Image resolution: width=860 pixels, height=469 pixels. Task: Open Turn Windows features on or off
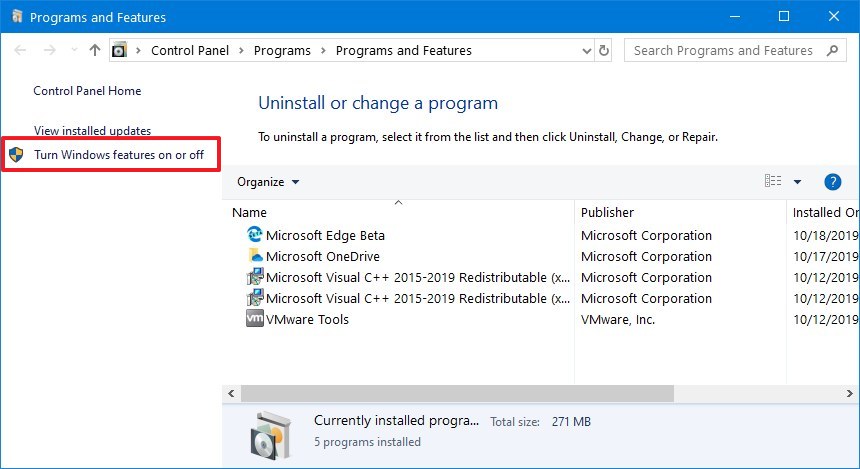pos(118,155)
